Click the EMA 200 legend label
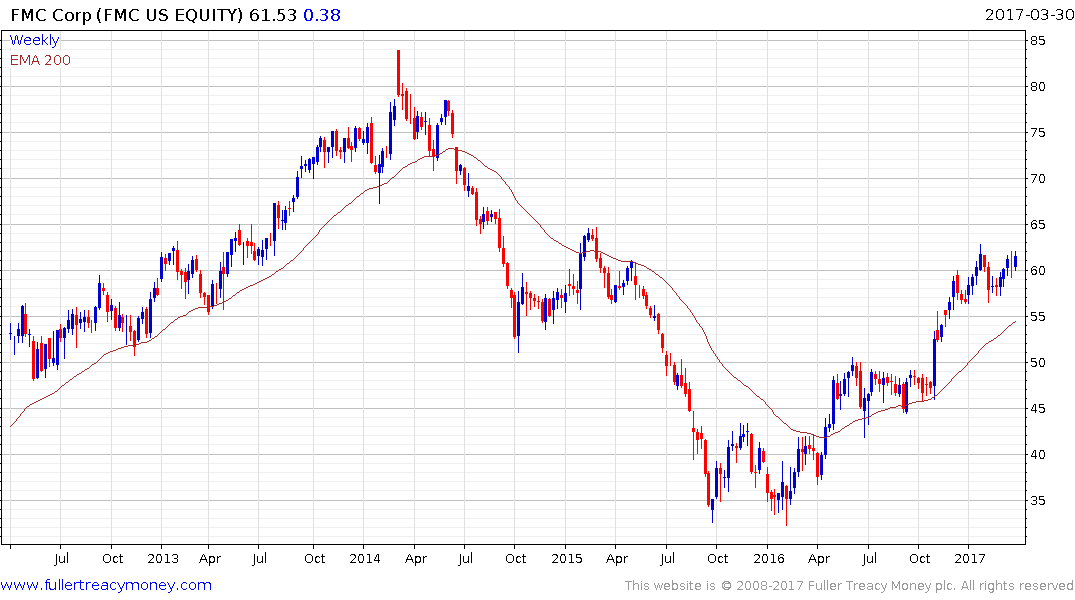 40,60
